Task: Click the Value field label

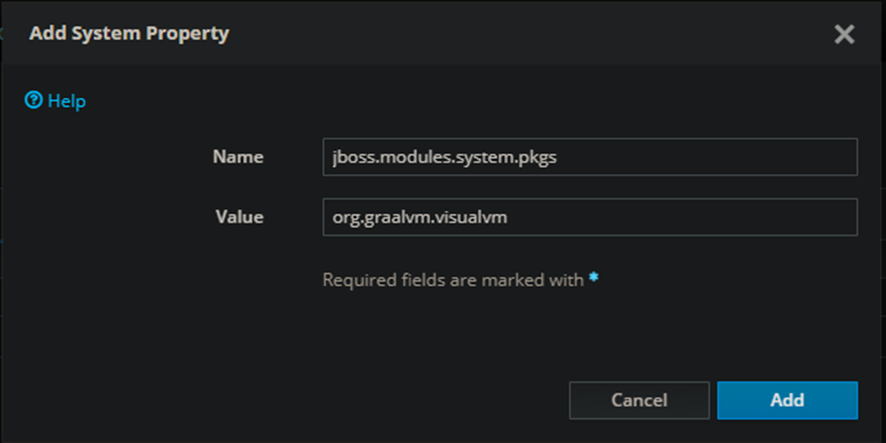Action: pyautogui.click(x=239, y=217)
